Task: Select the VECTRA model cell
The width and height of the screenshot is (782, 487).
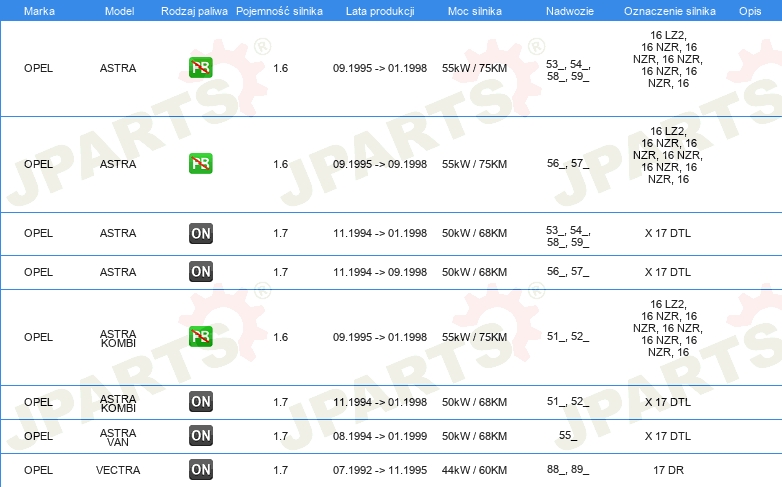Action: click(118, 470)
